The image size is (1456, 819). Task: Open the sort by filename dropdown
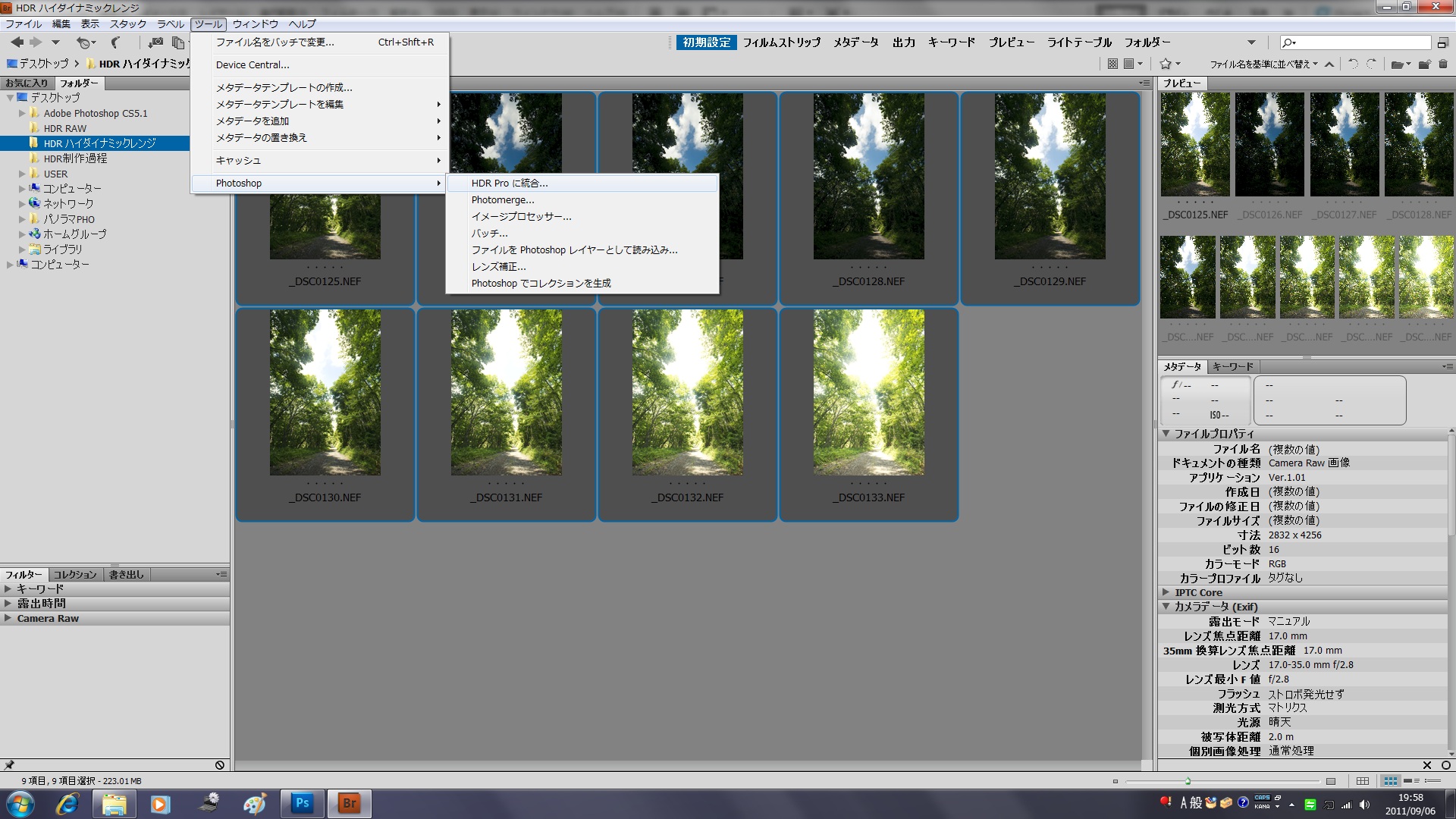[x=1263, y=64]
